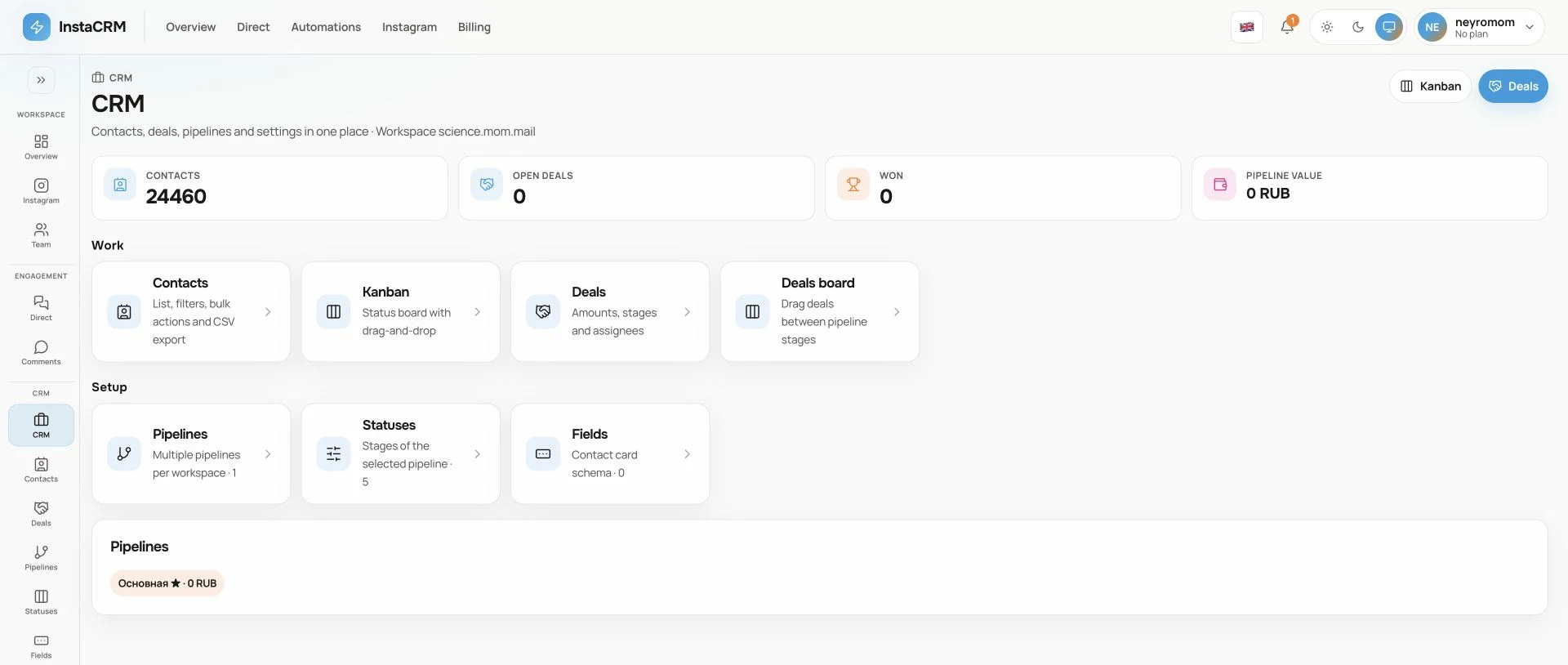
Task: Open Instagram in the left sidebar
Action: point(41,191)
